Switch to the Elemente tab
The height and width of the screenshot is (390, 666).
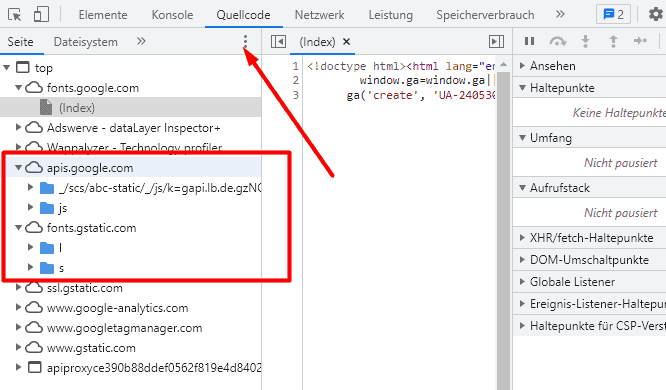pos(103,15)
